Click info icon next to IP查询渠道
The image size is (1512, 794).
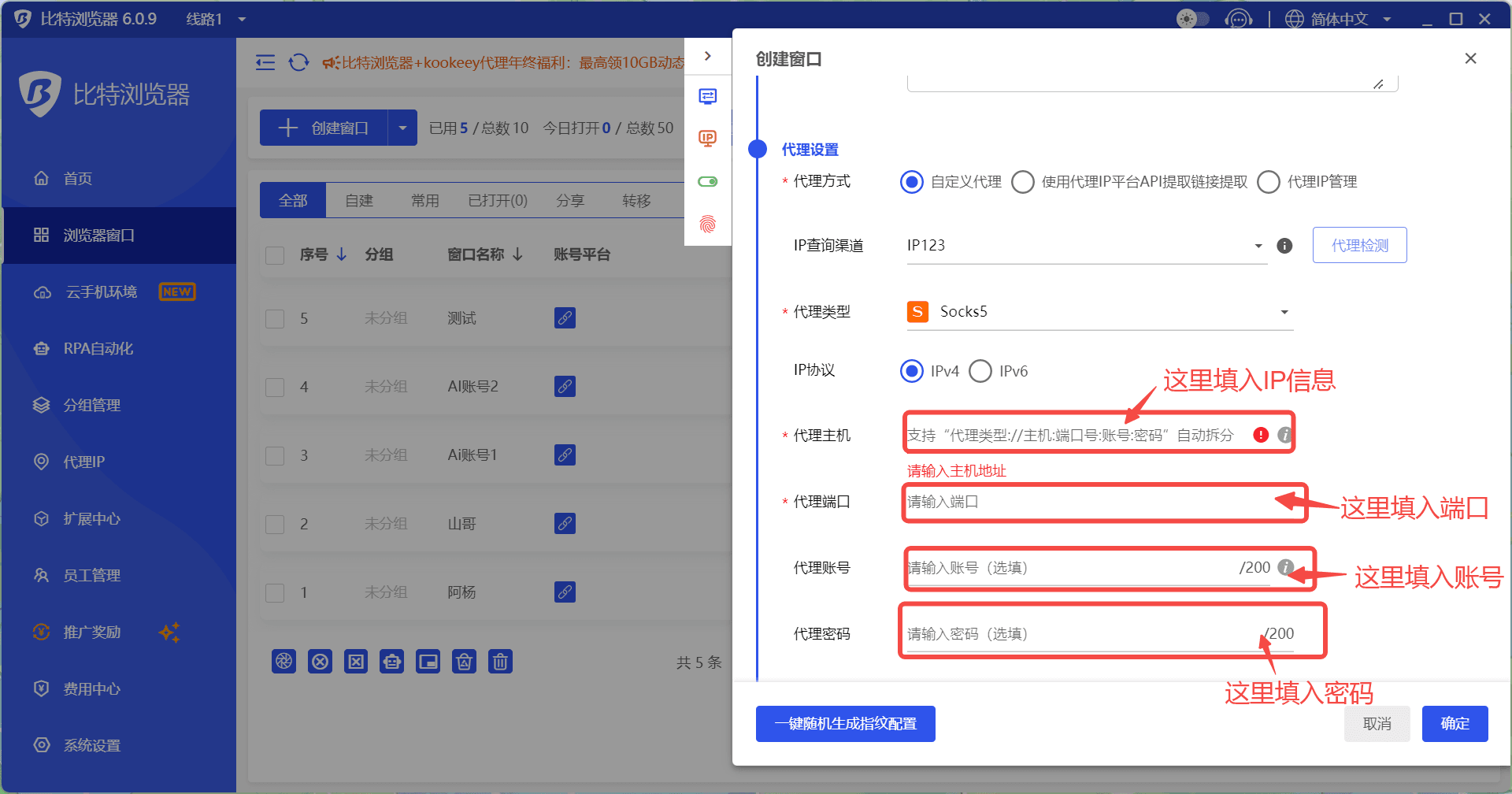click(1284, 246)
